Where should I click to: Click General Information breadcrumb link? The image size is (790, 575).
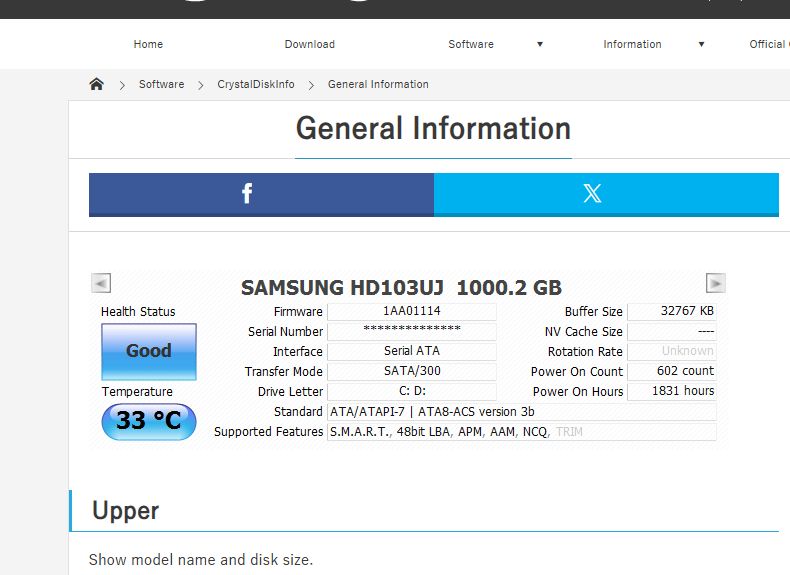(x=378, y=84)
